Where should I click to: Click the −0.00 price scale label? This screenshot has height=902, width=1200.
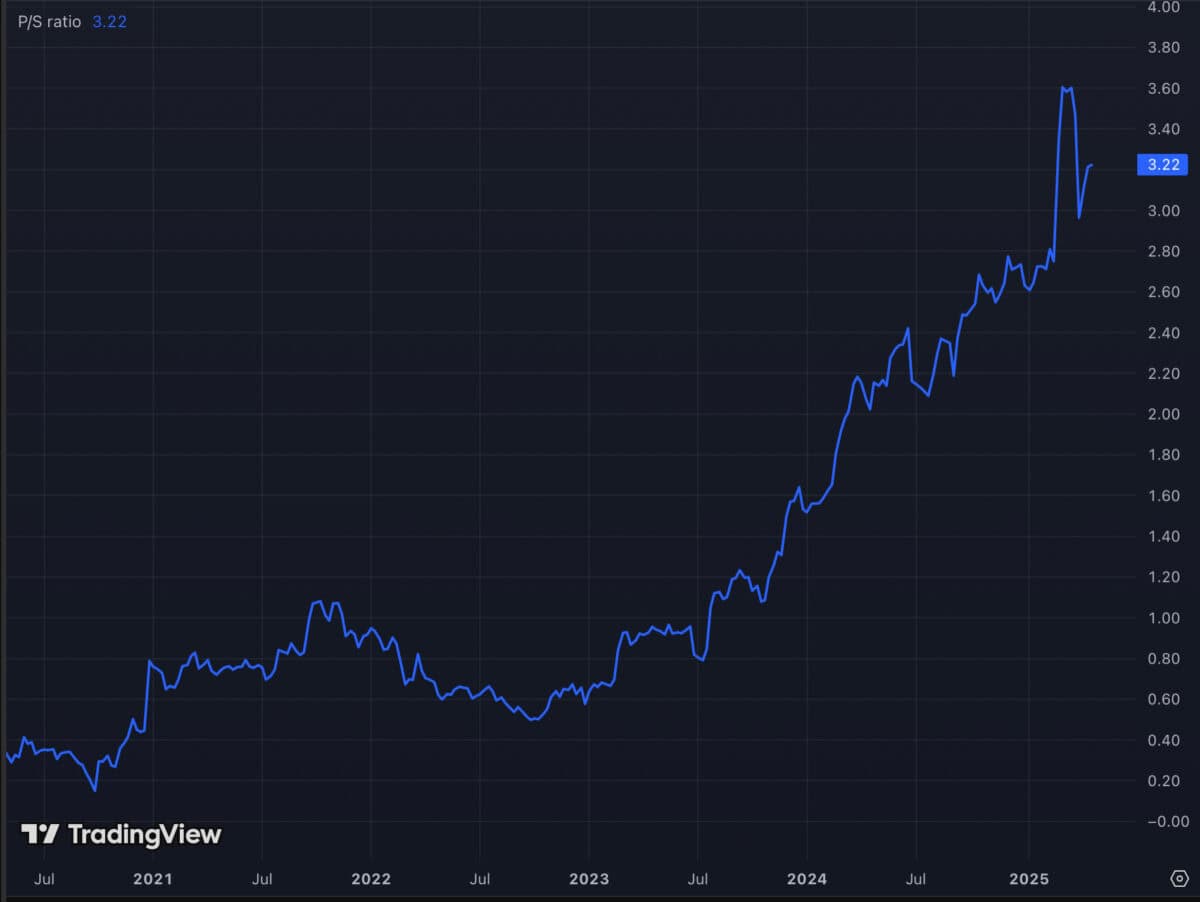click(1160, 822)
